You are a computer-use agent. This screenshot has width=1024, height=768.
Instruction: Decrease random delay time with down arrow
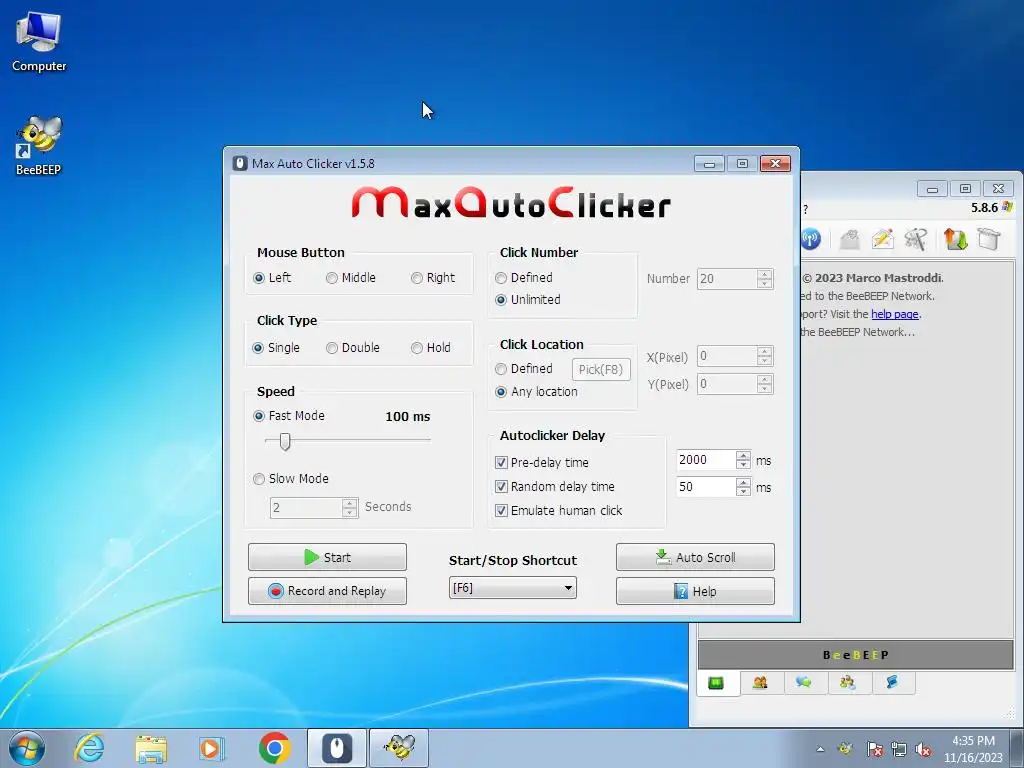[743, 491]
